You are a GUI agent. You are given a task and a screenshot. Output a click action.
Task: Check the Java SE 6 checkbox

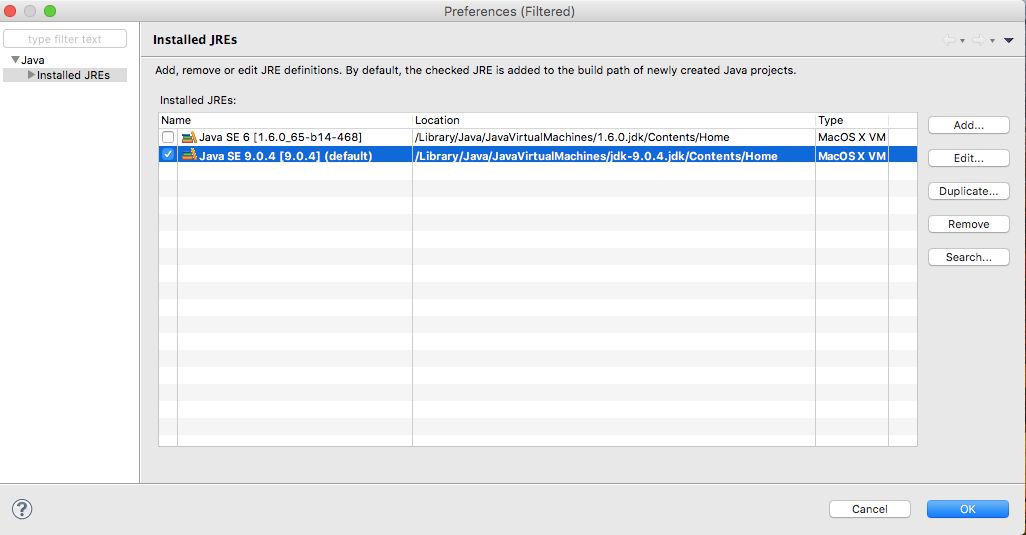(168, 137)
